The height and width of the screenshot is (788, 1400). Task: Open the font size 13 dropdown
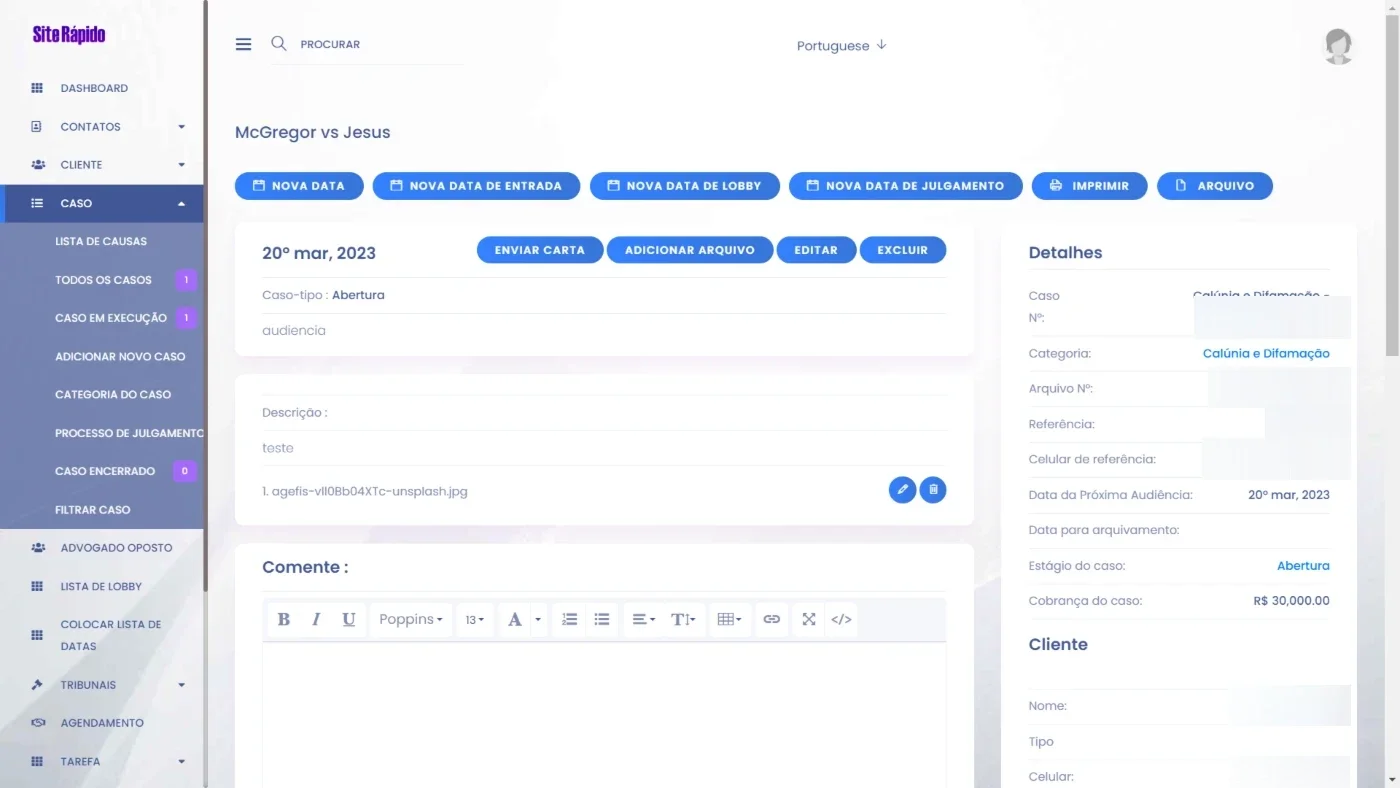[x=475, y=619]
